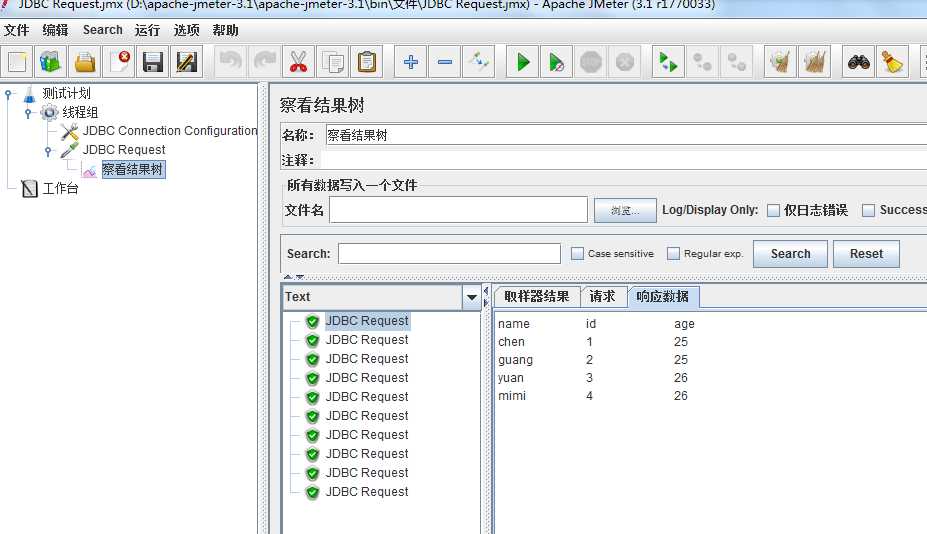
Task: Click the Reset search brush icon
Action: pos(892,62)
